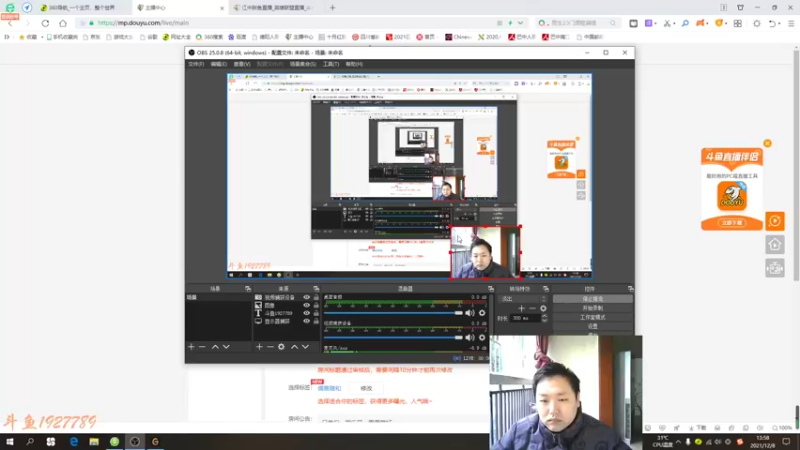This screenshot has width=800, height=450.
Task: Pop out the scenes dock panel
Action: [x=248, y=289]
